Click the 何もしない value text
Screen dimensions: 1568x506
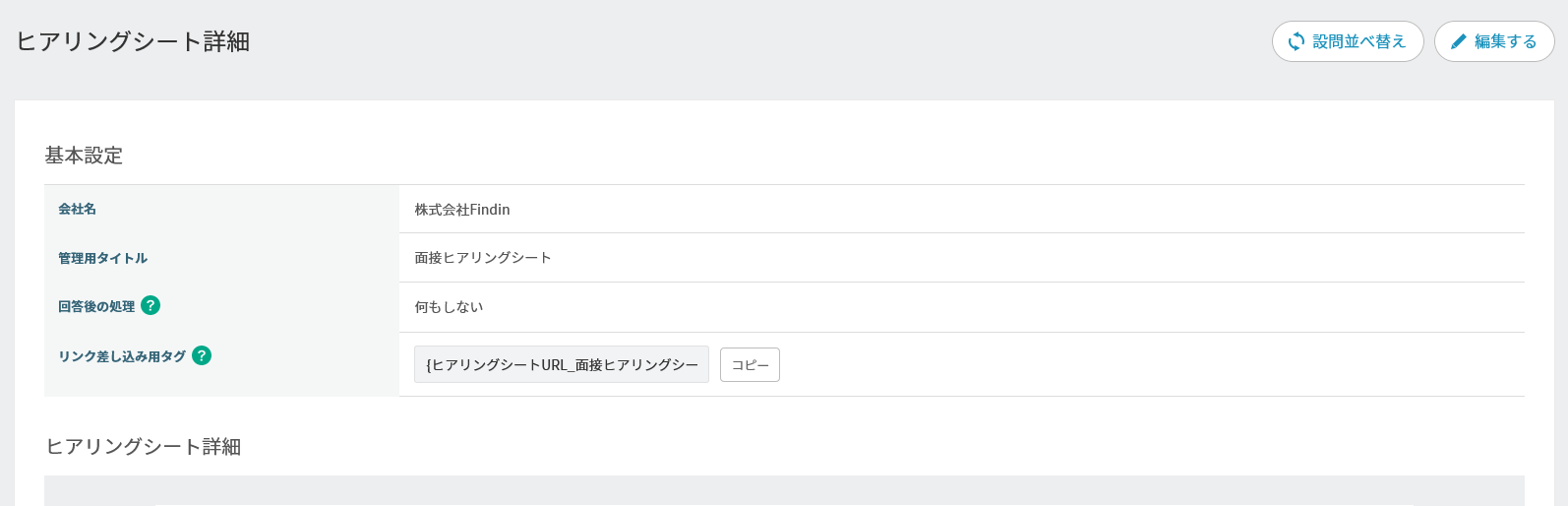pos(449,307)
